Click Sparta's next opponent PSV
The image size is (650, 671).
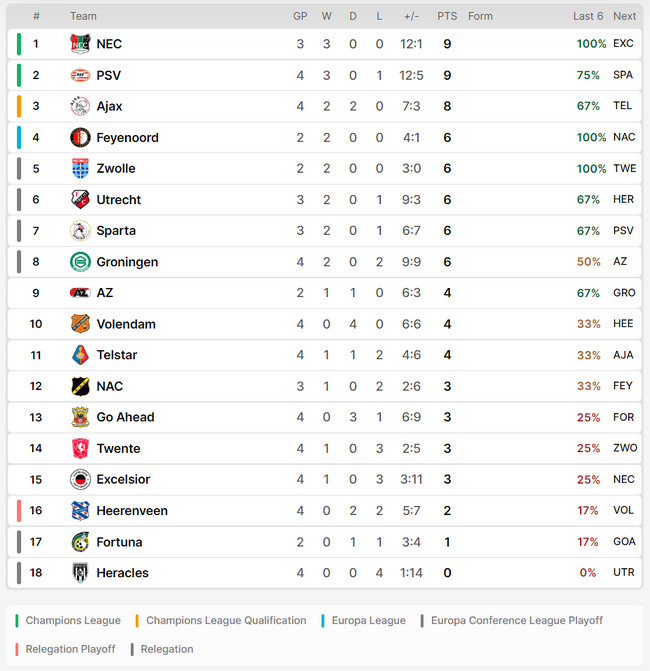(623, 231)
